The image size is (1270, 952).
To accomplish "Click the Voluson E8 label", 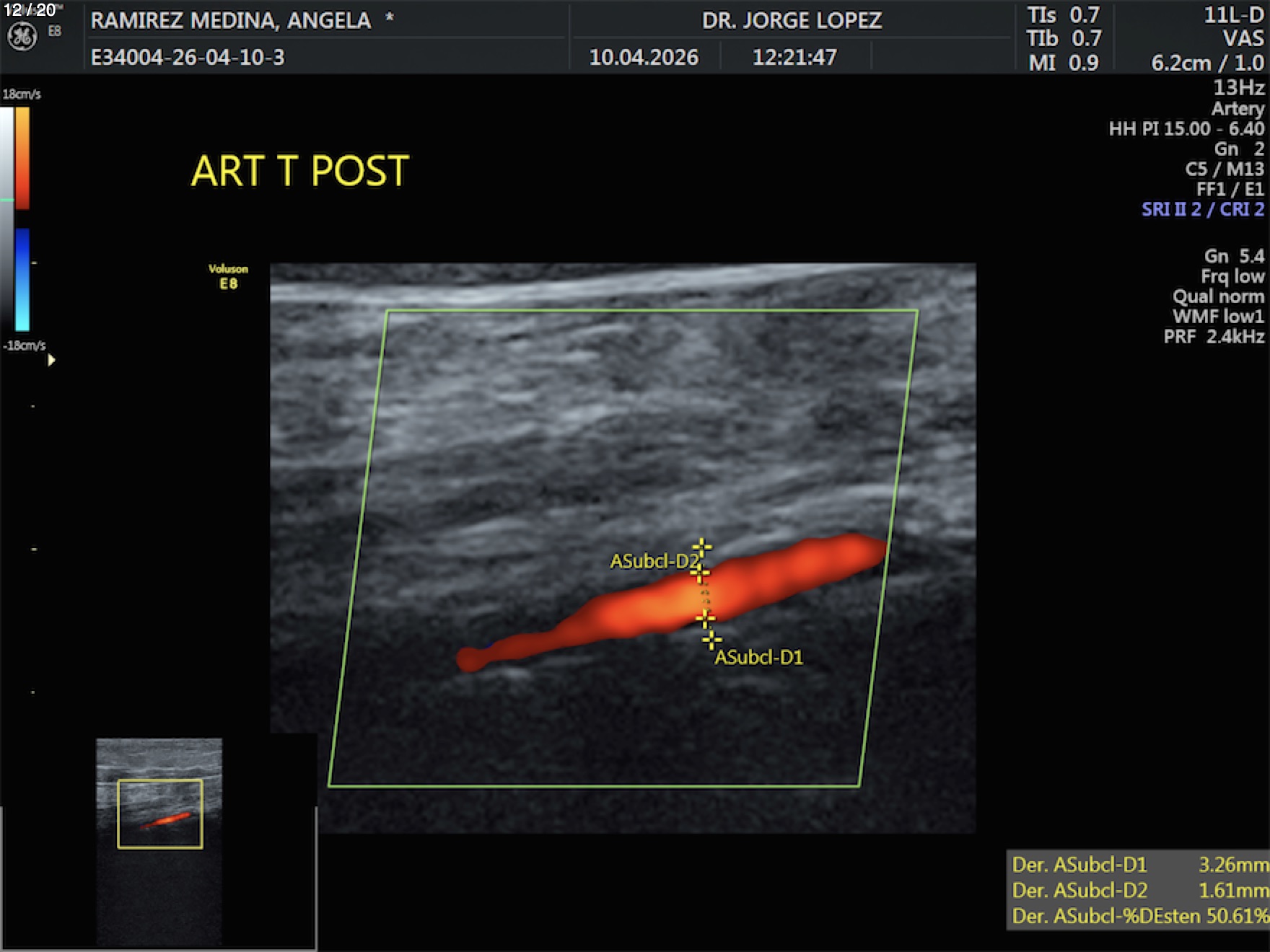I will click(x=228, y=276).
